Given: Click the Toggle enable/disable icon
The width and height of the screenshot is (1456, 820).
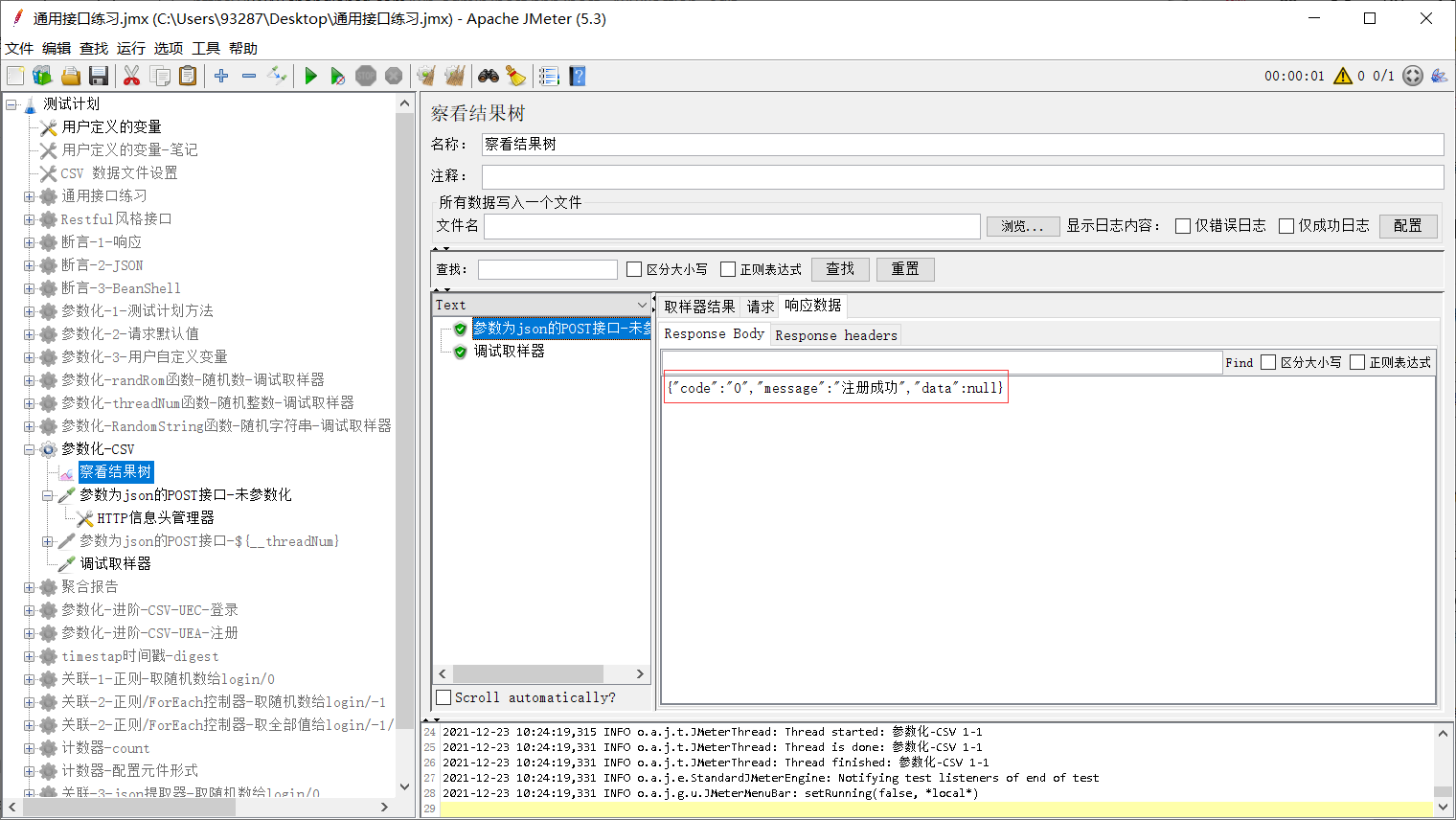Looking at the screenshot, I should point(277,76).
